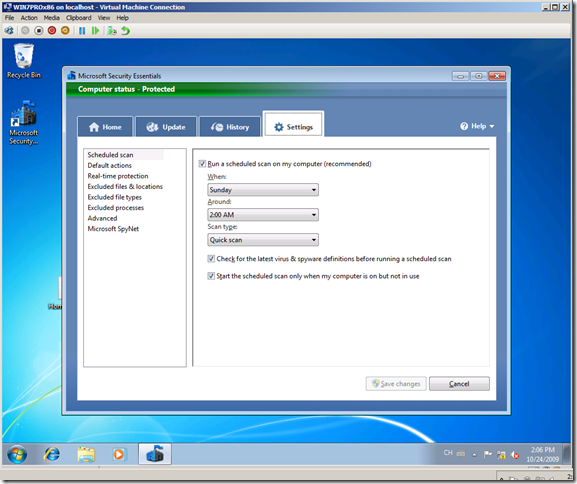Viewport: 577px width, 484px height.
Task: Open Internet Explorer from the taskbar
Action: tap(52, 455)
